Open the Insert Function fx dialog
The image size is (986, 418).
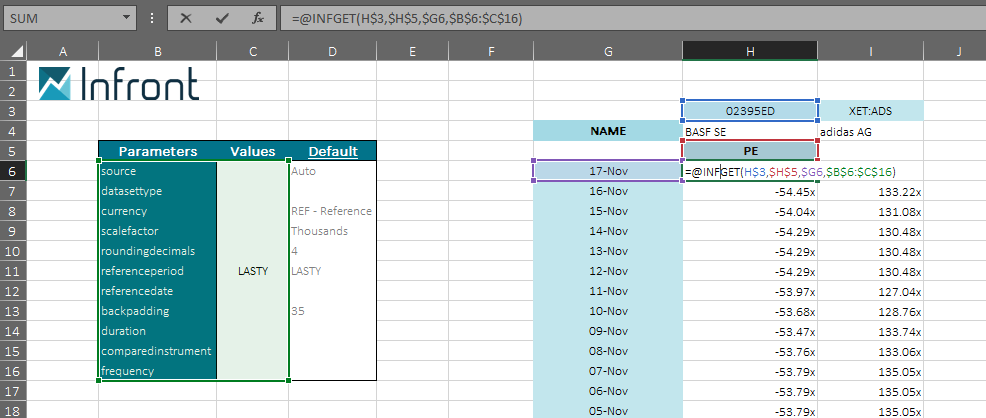(257, 18)
